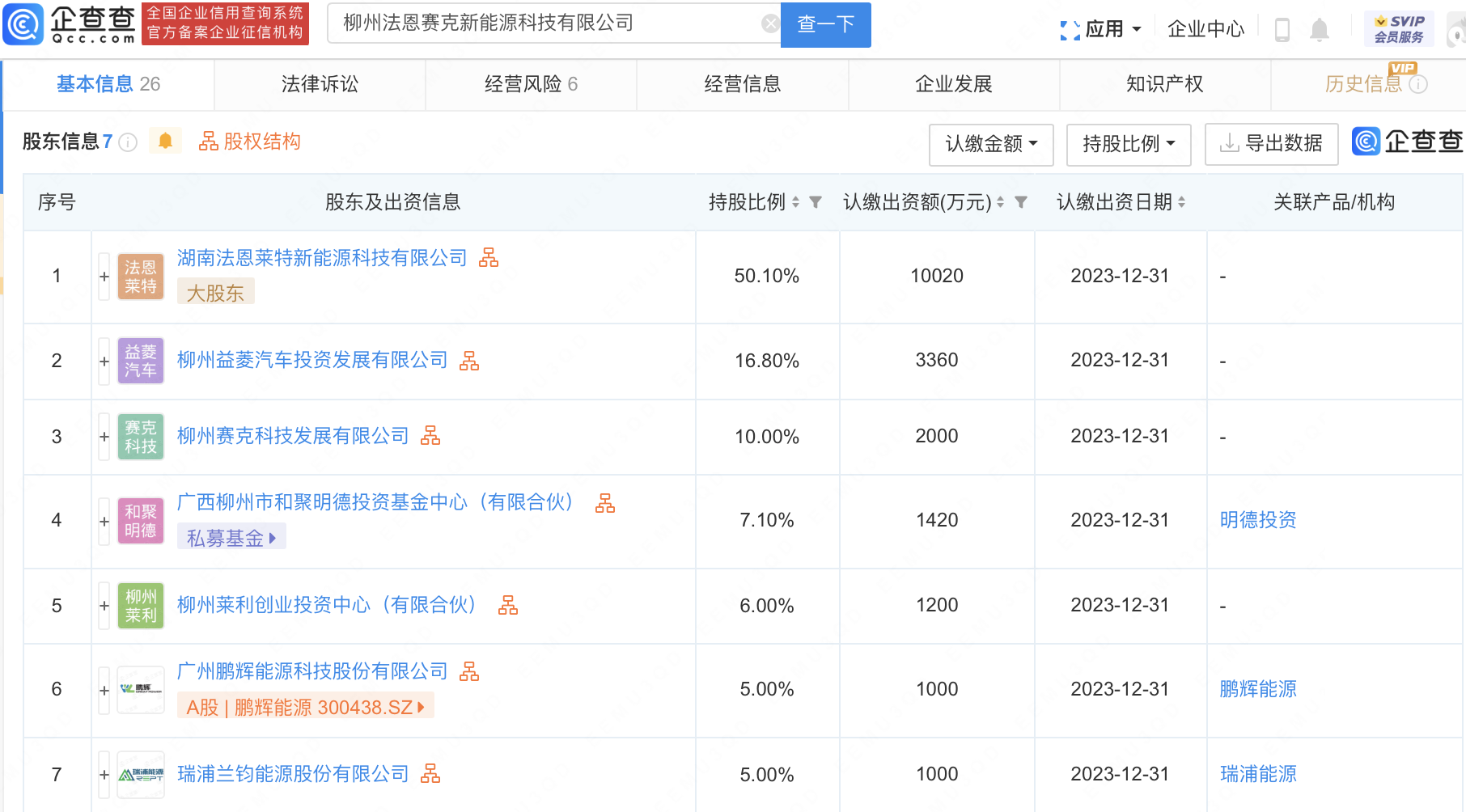Screen dimensions: 1466x812
Task: Open equity structure icon for 柳州莱利创业投资中心
Action: (x=508, y=605)
